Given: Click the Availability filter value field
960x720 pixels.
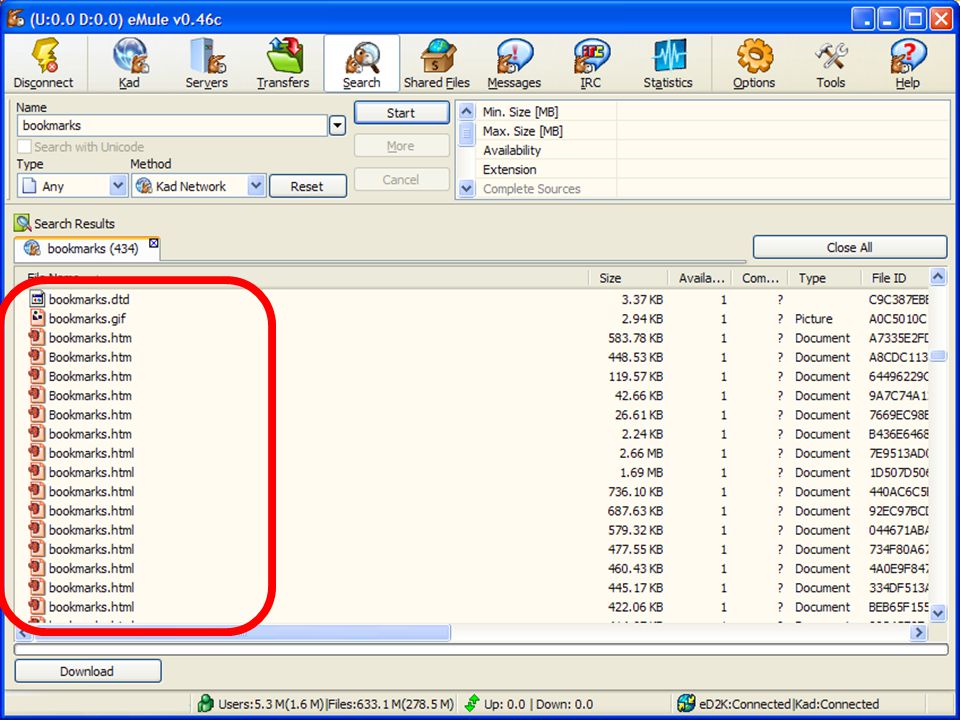Looking at the screenshot, I should click(x=782, y=150).
